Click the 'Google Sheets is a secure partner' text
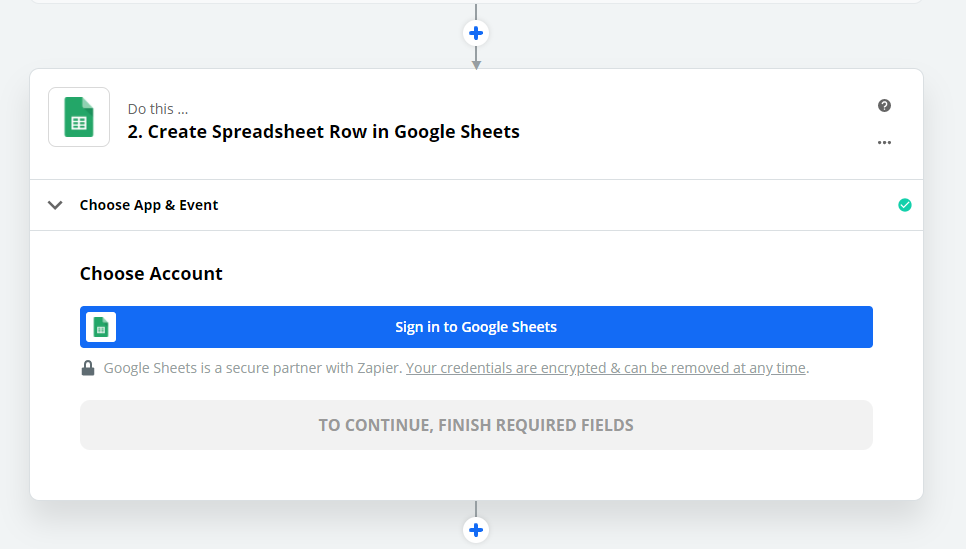The width and height of the screenshot is (966, 549). pyautogui.click(x=253, y=368)
